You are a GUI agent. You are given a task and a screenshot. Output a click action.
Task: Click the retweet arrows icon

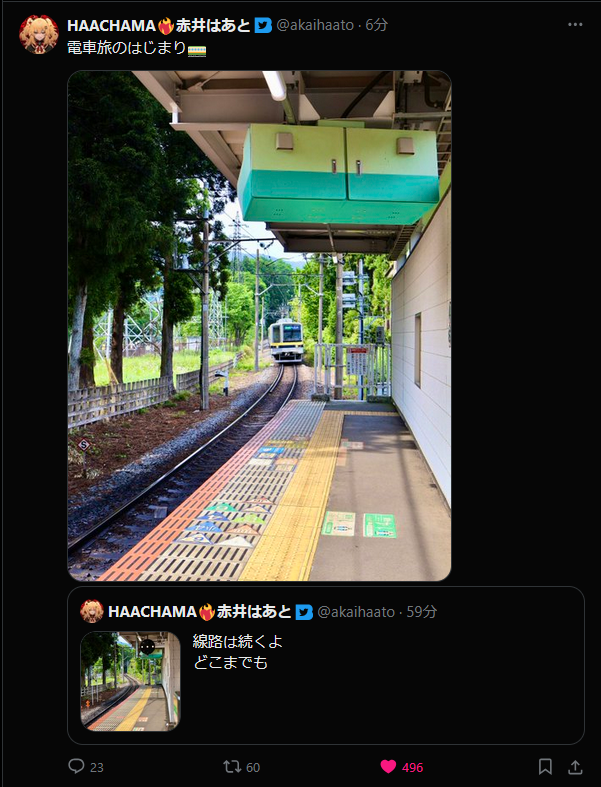pos(232,766)
